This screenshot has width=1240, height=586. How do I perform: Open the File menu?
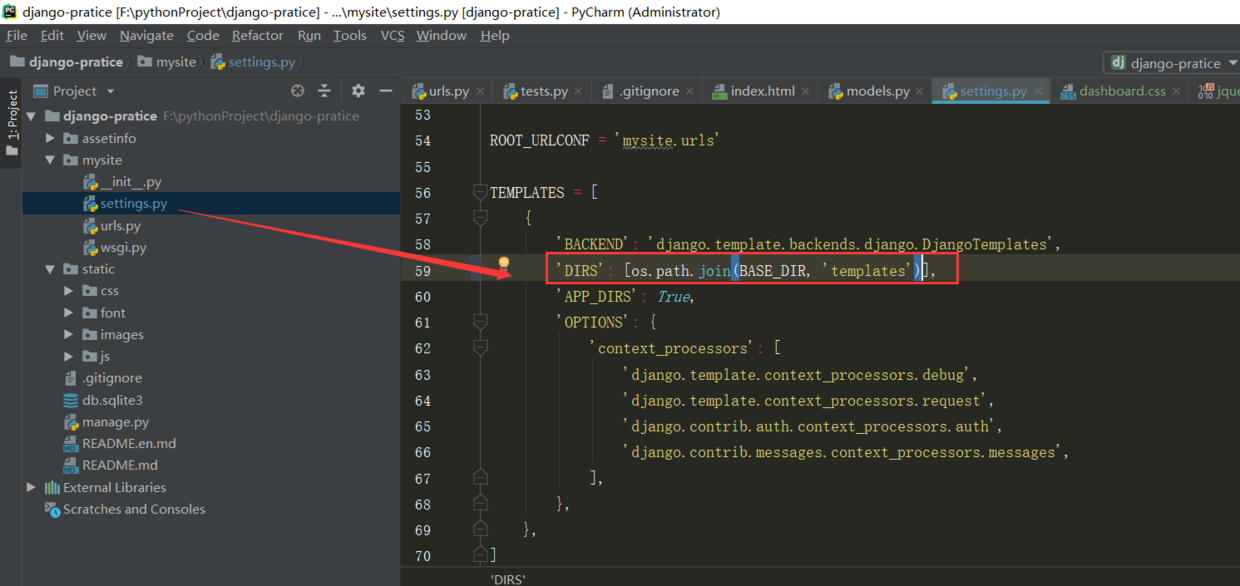click(x=17, y=35)
